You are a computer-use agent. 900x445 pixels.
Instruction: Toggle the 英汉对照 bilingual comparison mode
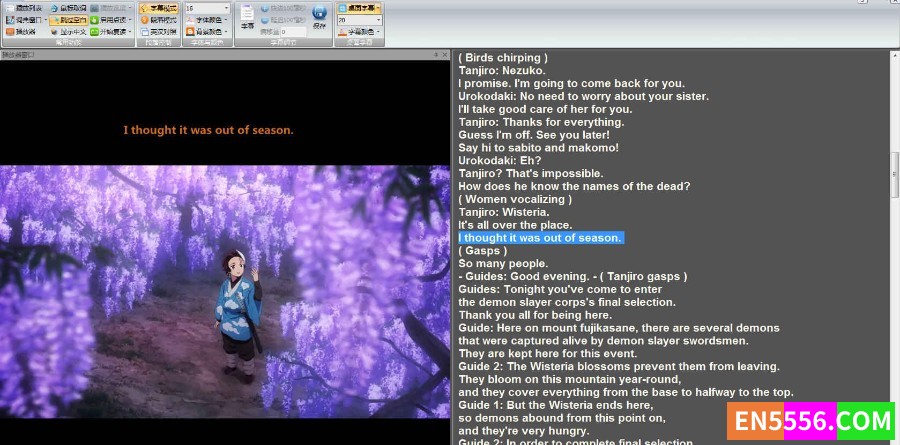(x=158, y=32)
